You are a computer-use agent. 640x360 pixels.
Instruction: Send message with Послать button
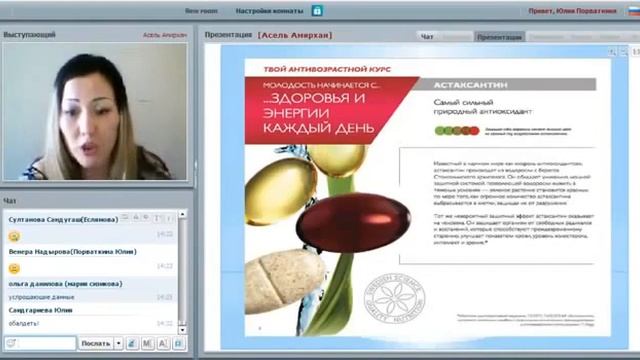[96, 344]
